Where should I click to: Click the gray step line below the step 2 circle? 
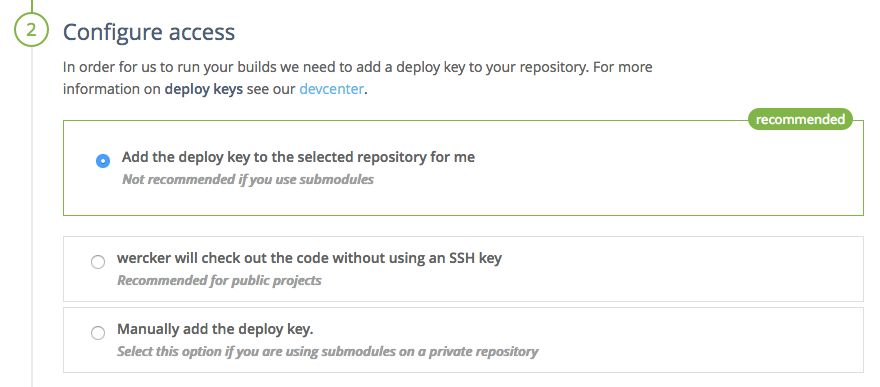(x=31, y=218)
